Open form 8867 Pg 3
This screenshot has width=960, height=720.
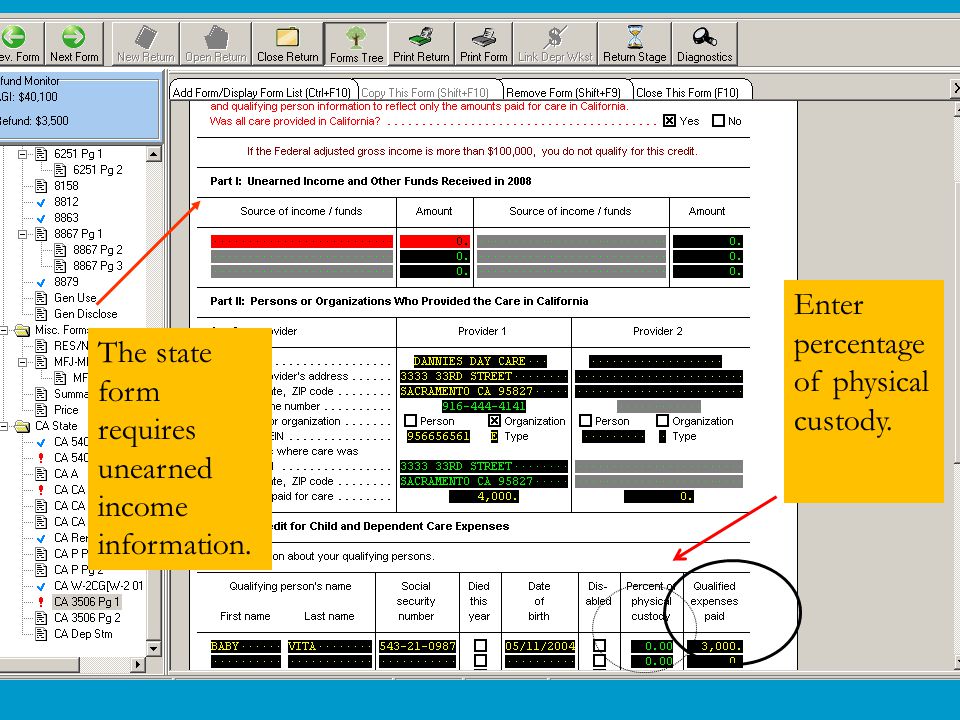pos(97,266)
